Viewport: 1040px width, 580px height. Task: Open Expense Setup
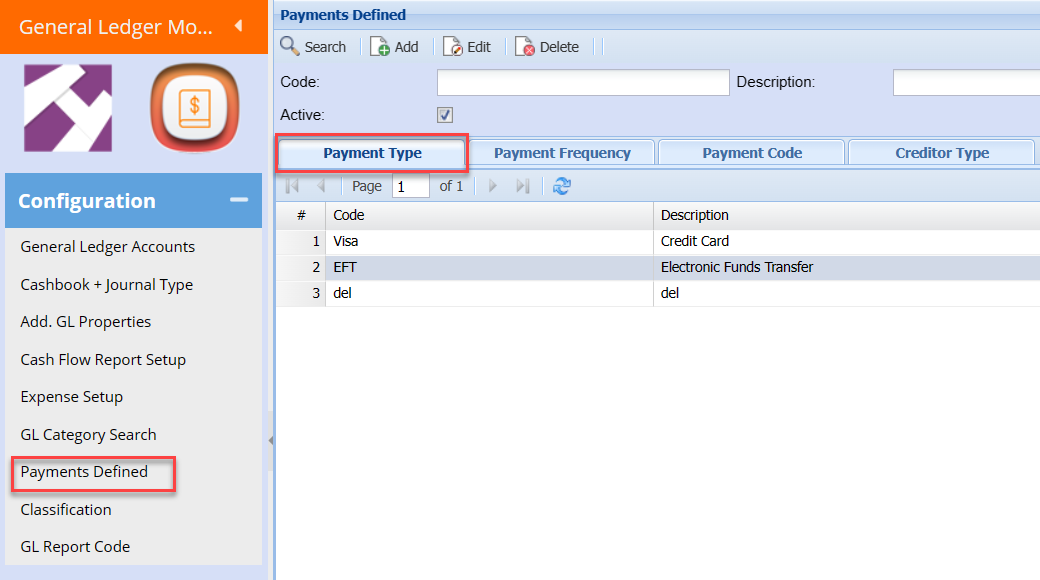tap(72, 397)
